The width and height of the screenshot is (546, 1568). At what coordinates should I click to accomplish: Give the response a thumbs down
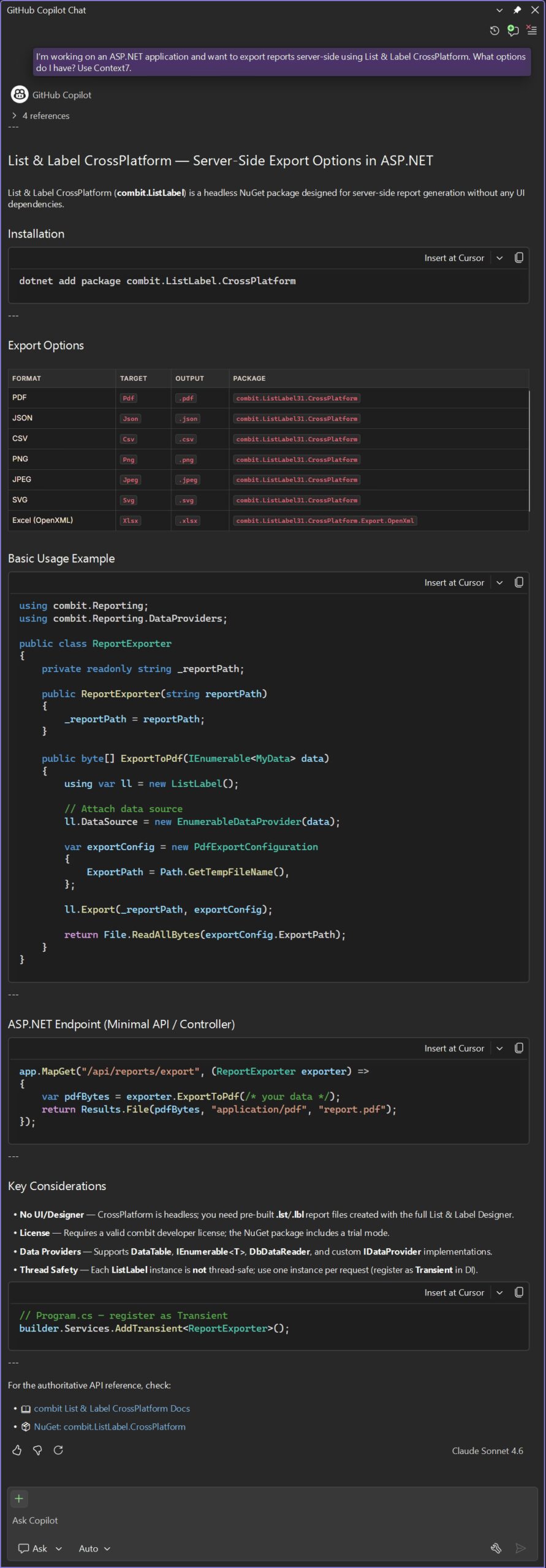pos(37,1450)
